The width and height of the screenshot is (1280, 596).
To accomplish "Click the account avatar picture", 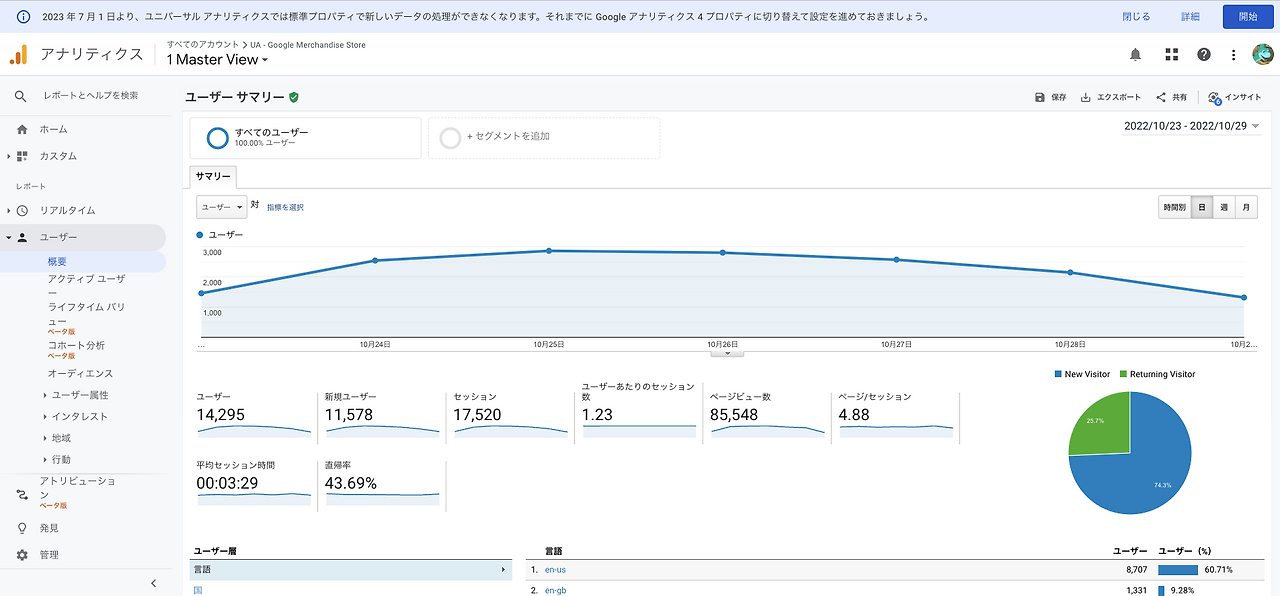I will (x=1262, y=55).
